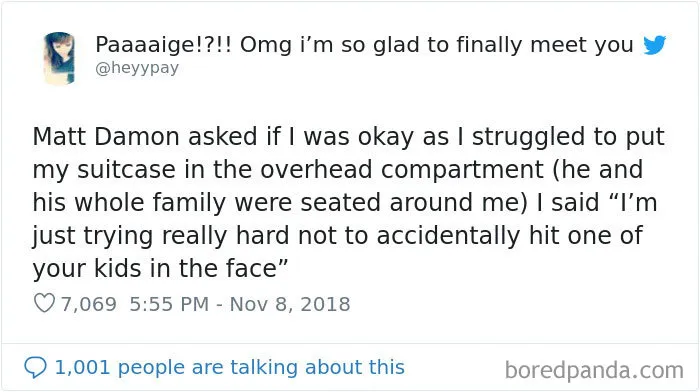Click the boredpanda.com watermark
The height and width of the screenshot is (392, 700).
click(594, 371)
